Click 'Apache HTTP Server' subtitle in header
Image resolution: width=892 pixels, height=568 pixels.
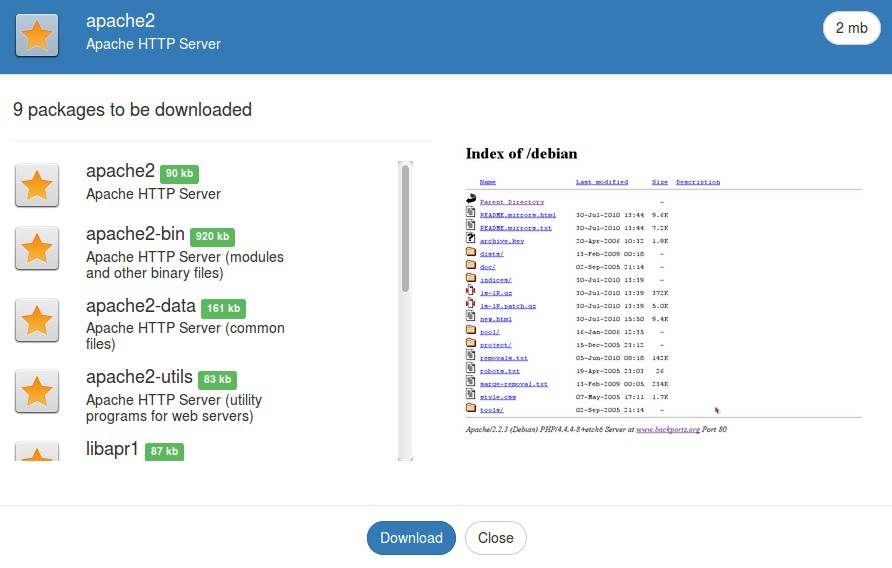tap(154, 44)
